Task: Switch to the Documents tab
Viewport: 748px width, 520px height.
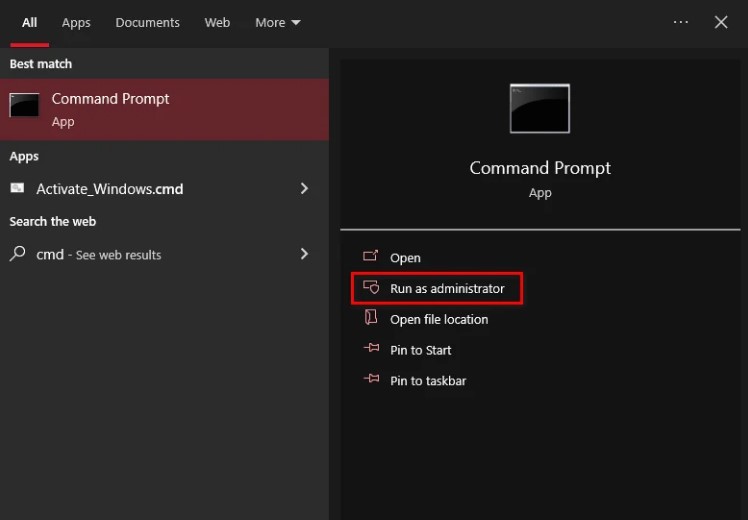Action: [147, 22]
